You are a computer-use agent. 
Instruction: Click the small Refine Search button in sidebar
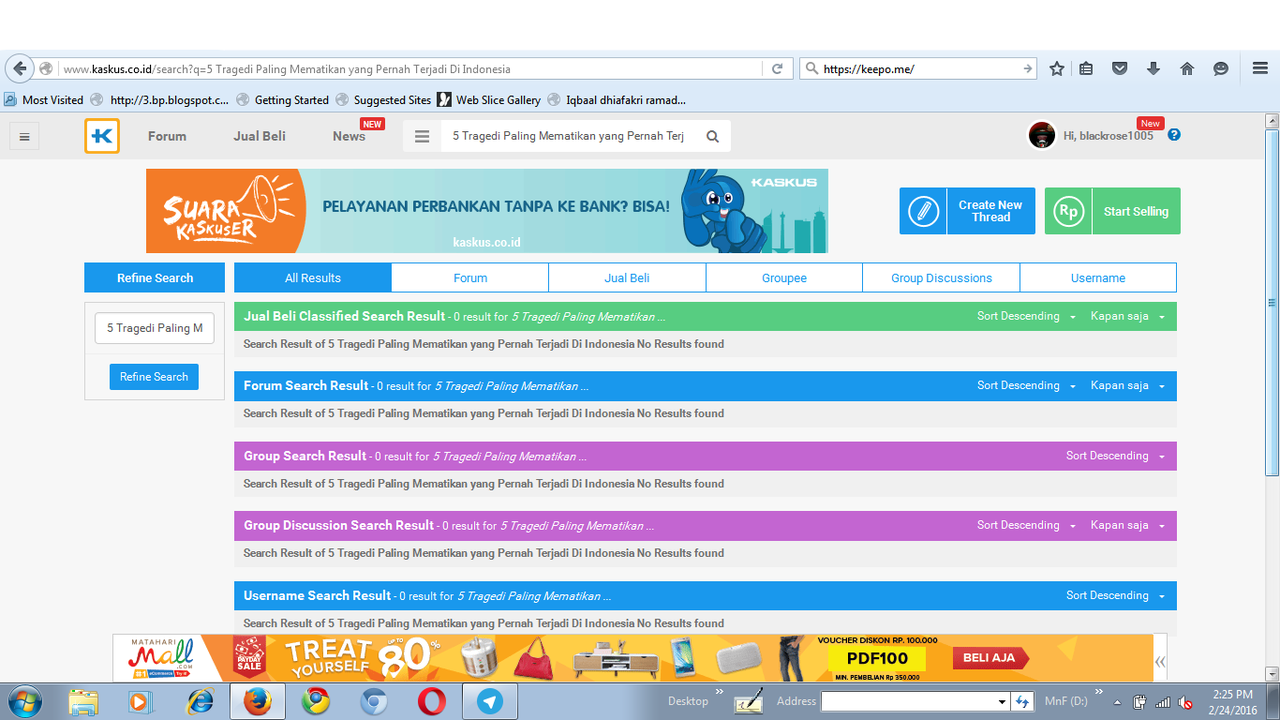point(154,377)
